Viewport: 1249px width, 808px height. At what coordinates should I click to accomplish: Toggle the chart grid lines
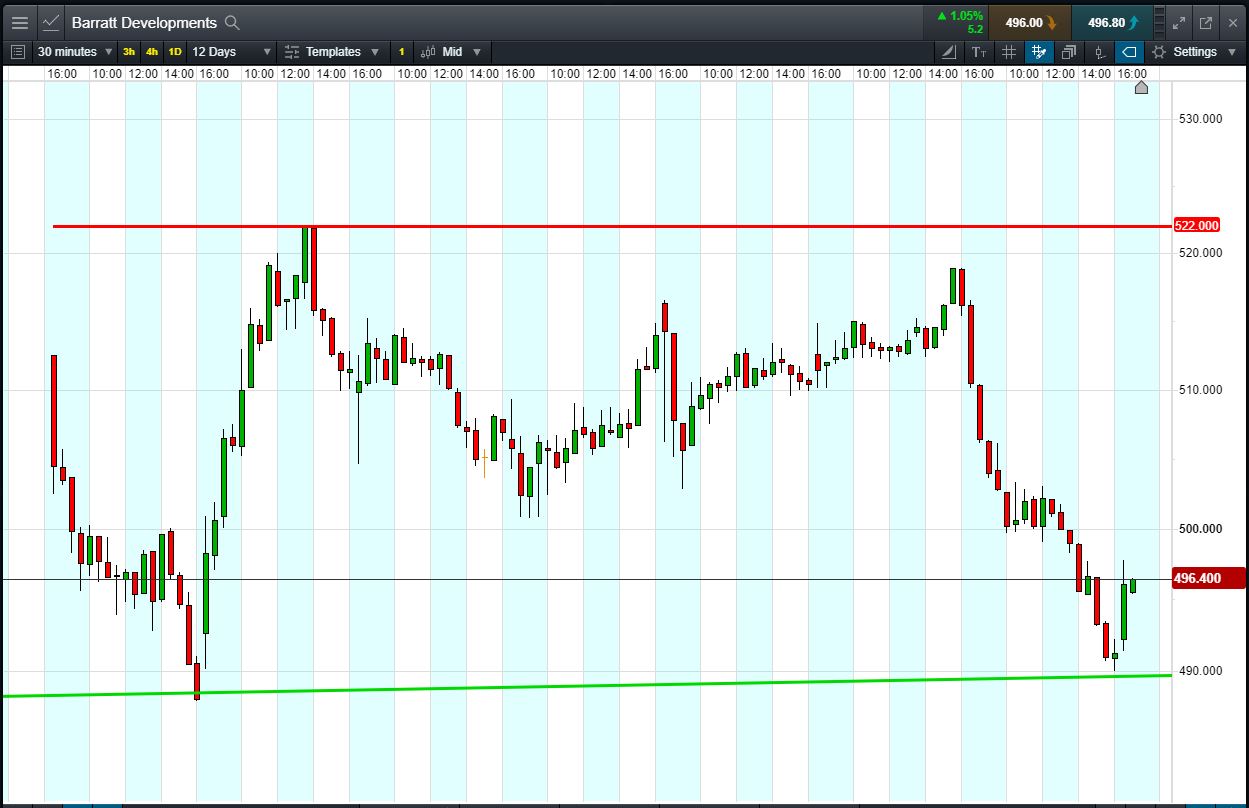pyautogui.click(x=1009, y=52)
